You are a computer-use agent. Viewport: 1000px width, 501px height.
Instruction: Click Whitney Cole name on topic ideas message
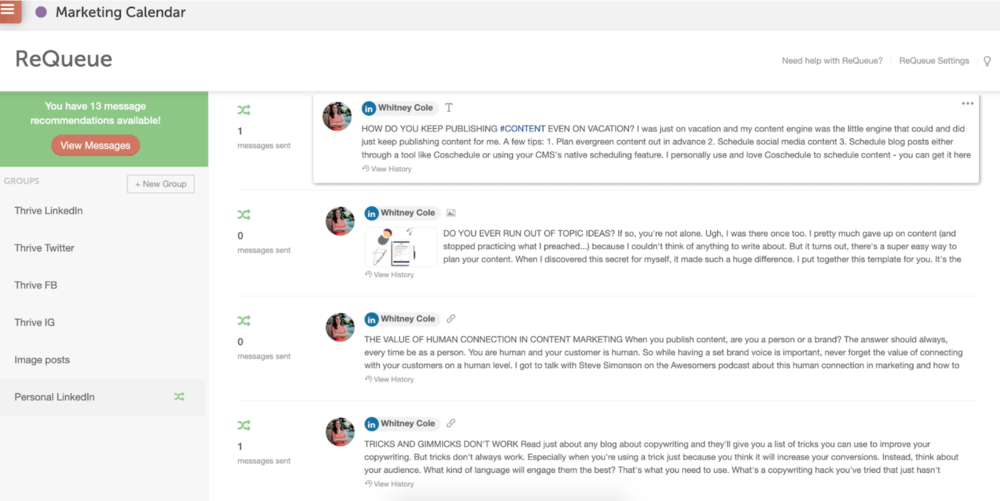408,213
